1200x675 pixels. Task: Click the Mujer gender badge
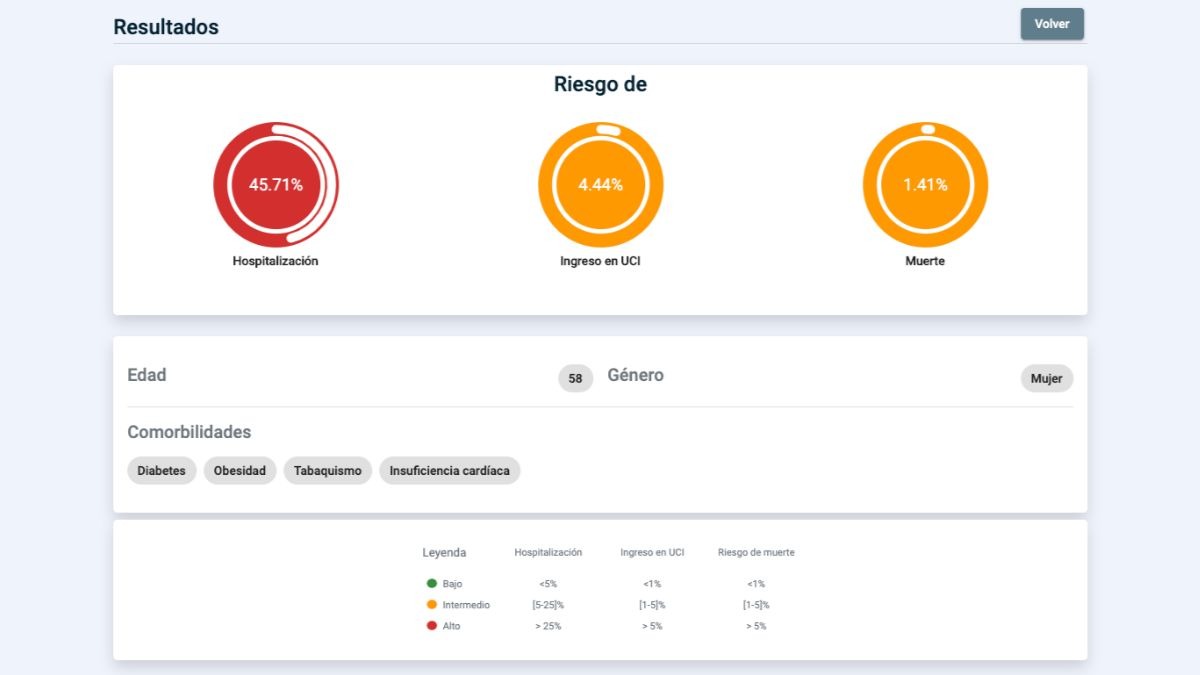point(1046,379)
